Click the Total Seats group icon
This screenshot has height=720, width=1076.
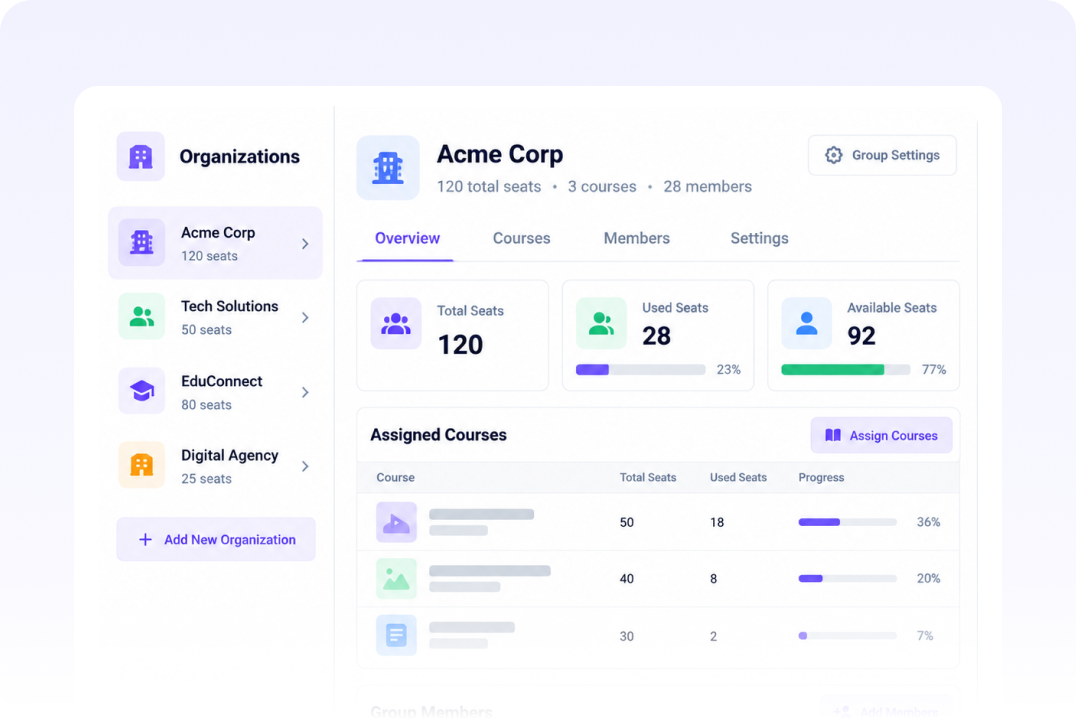pos(396,323)
